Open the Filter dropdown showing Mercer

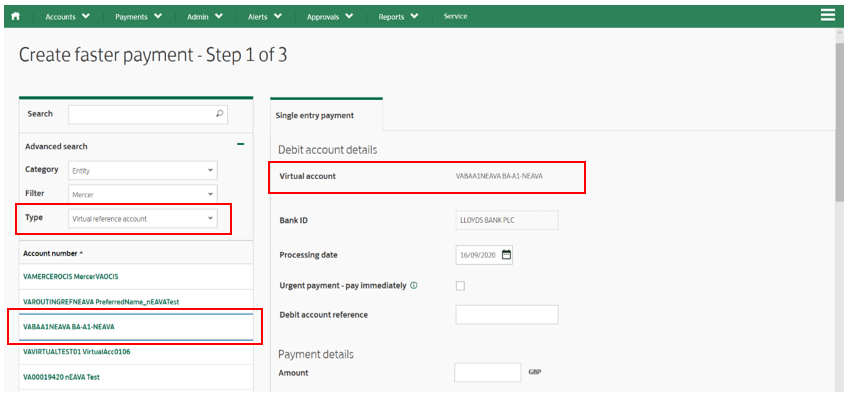click(x=143, y=193)
